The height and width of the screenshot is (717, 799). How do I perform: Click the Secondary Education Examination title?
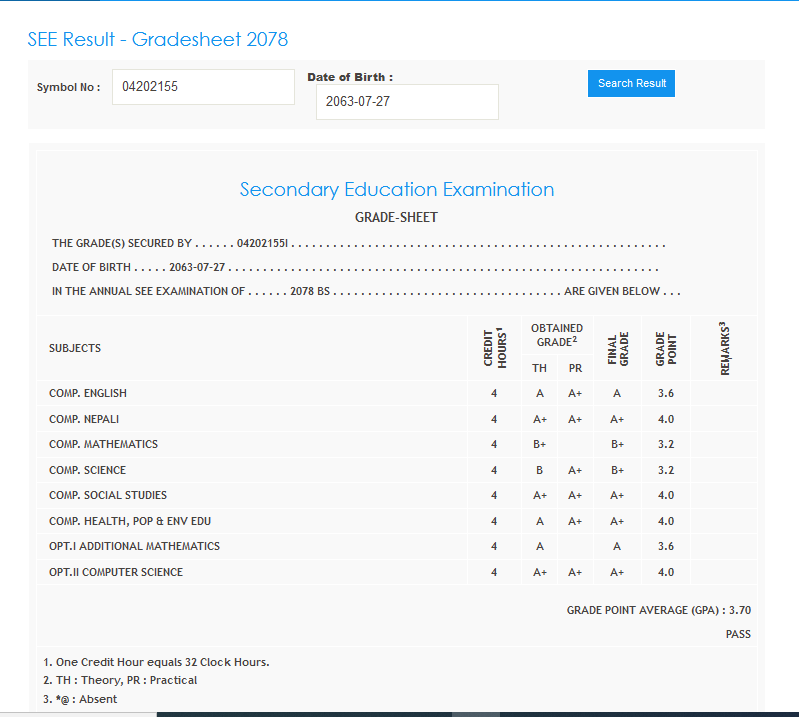coord(397,189)
